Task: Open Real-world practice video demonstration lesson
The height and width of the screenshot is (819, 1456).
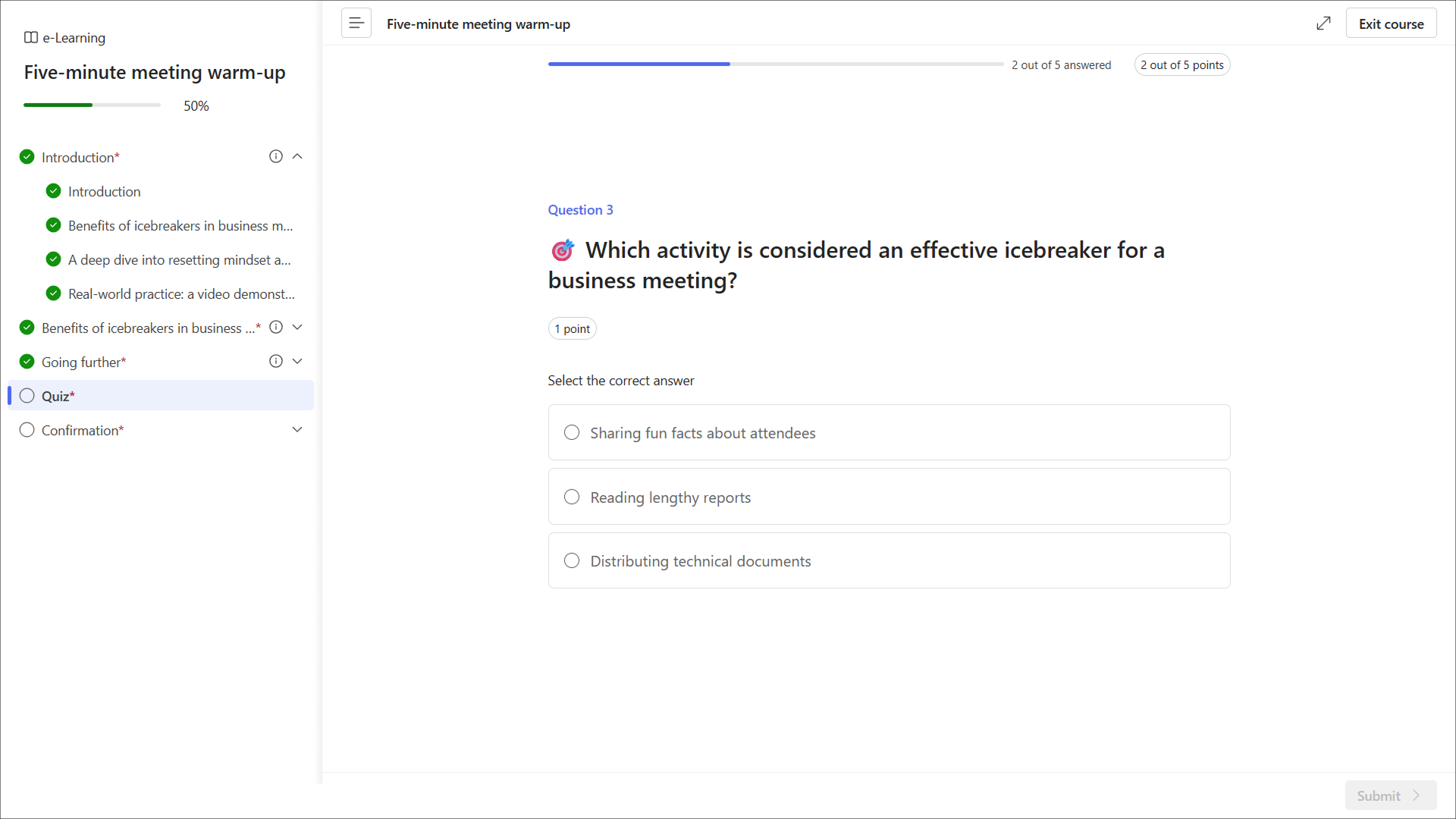Action: (x=180, y=293)
